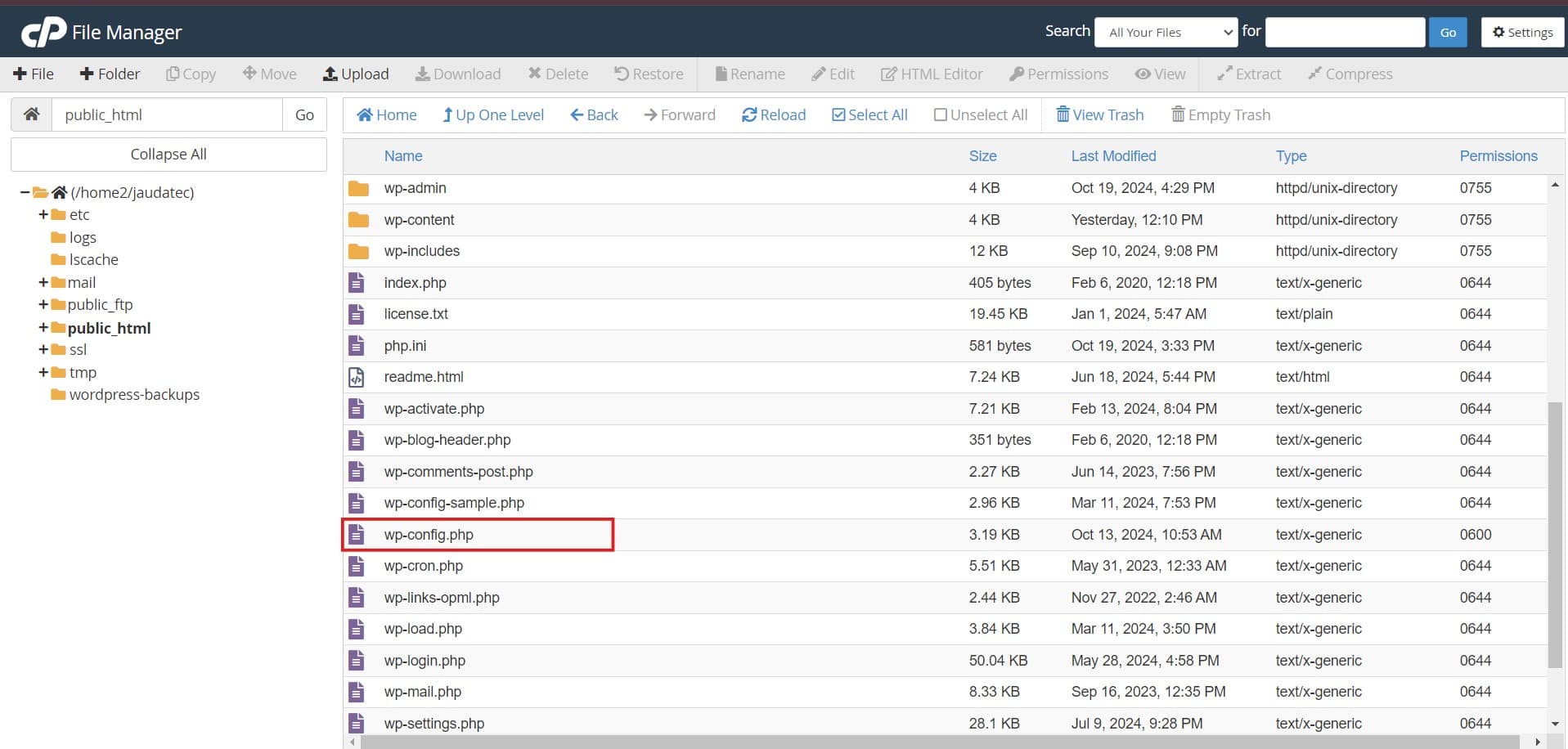Viewport: 1568px width, 749px height.
Task: Open the HTML Editor tool
Action: coord(932,74)
